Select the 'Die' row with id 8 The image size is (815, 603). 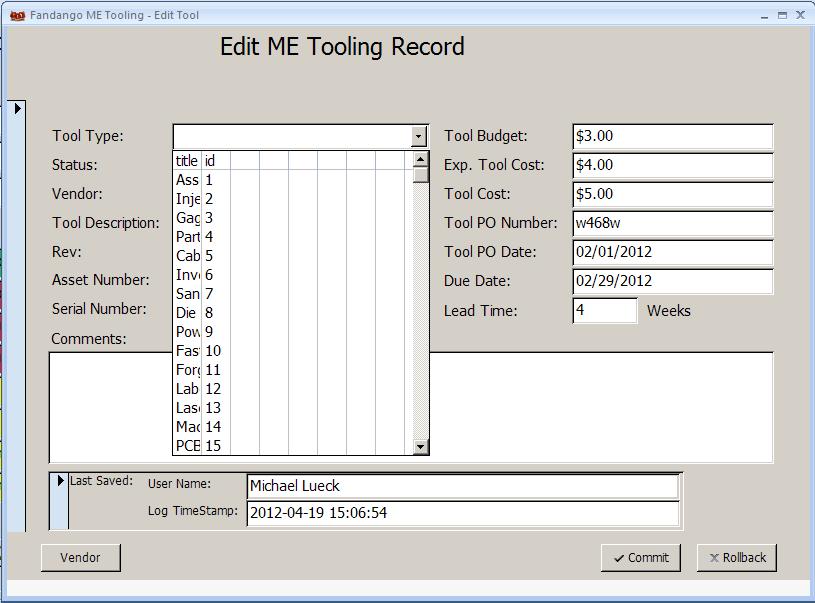292,312
